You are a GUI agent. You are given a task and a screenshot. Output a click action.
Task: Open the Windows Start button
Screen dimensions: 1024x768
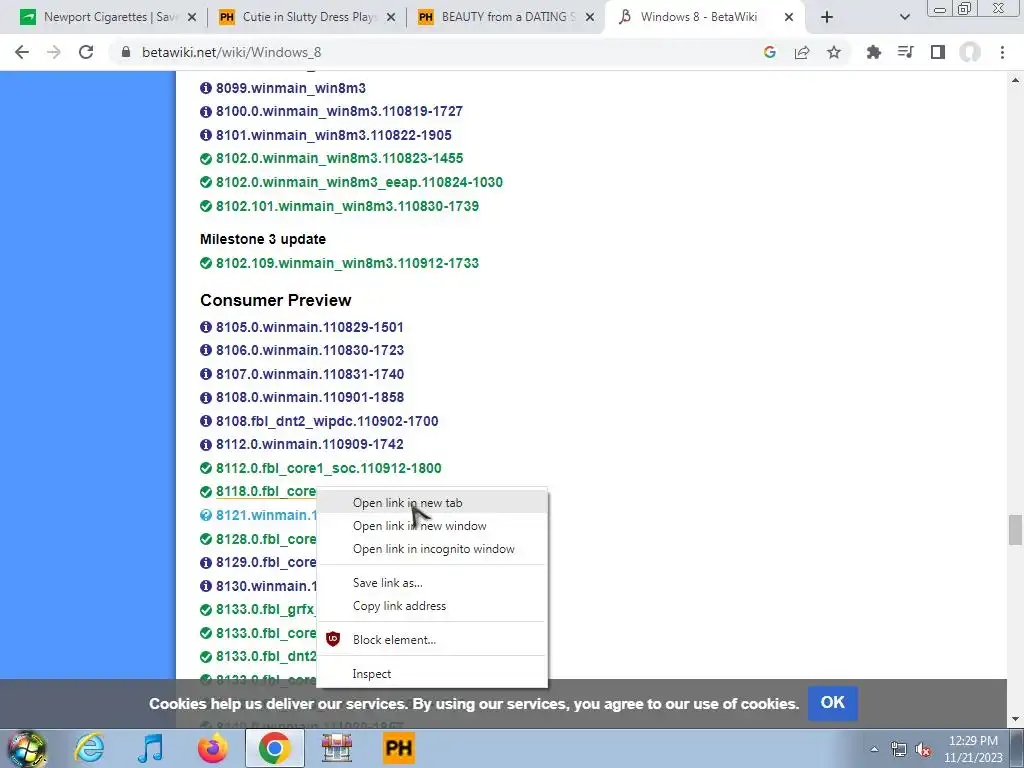pos(26,748)
